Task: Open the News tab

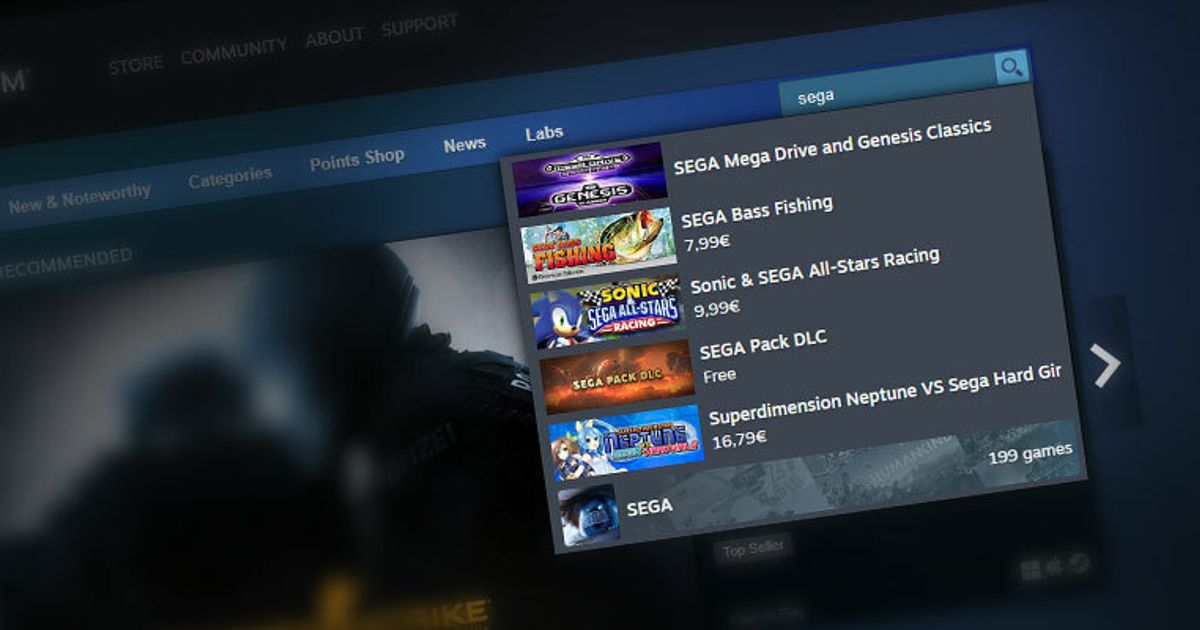Action: coord(465,145)
